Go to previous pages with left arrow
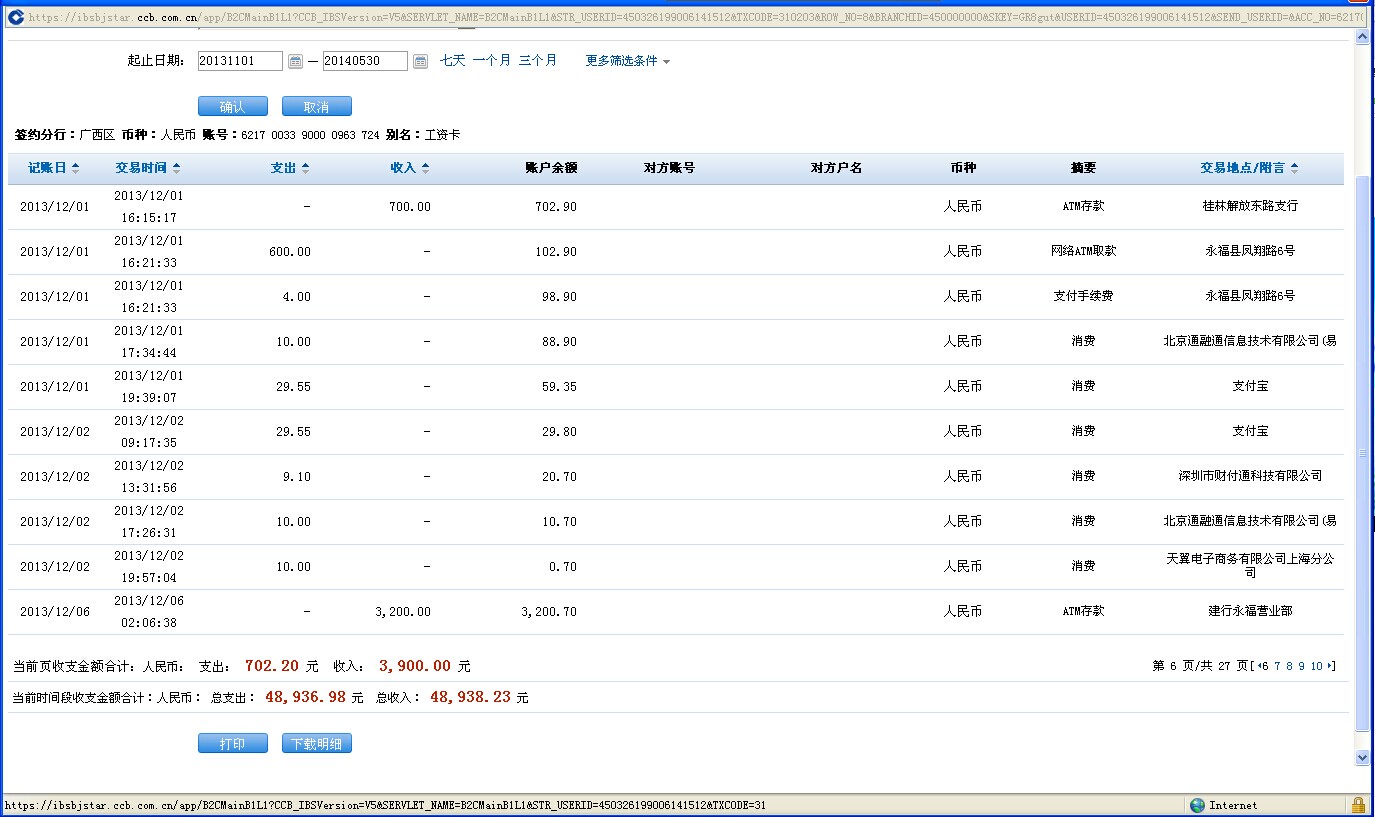This screenshot has width=1375, height=817. click(x=1261, y=667)
